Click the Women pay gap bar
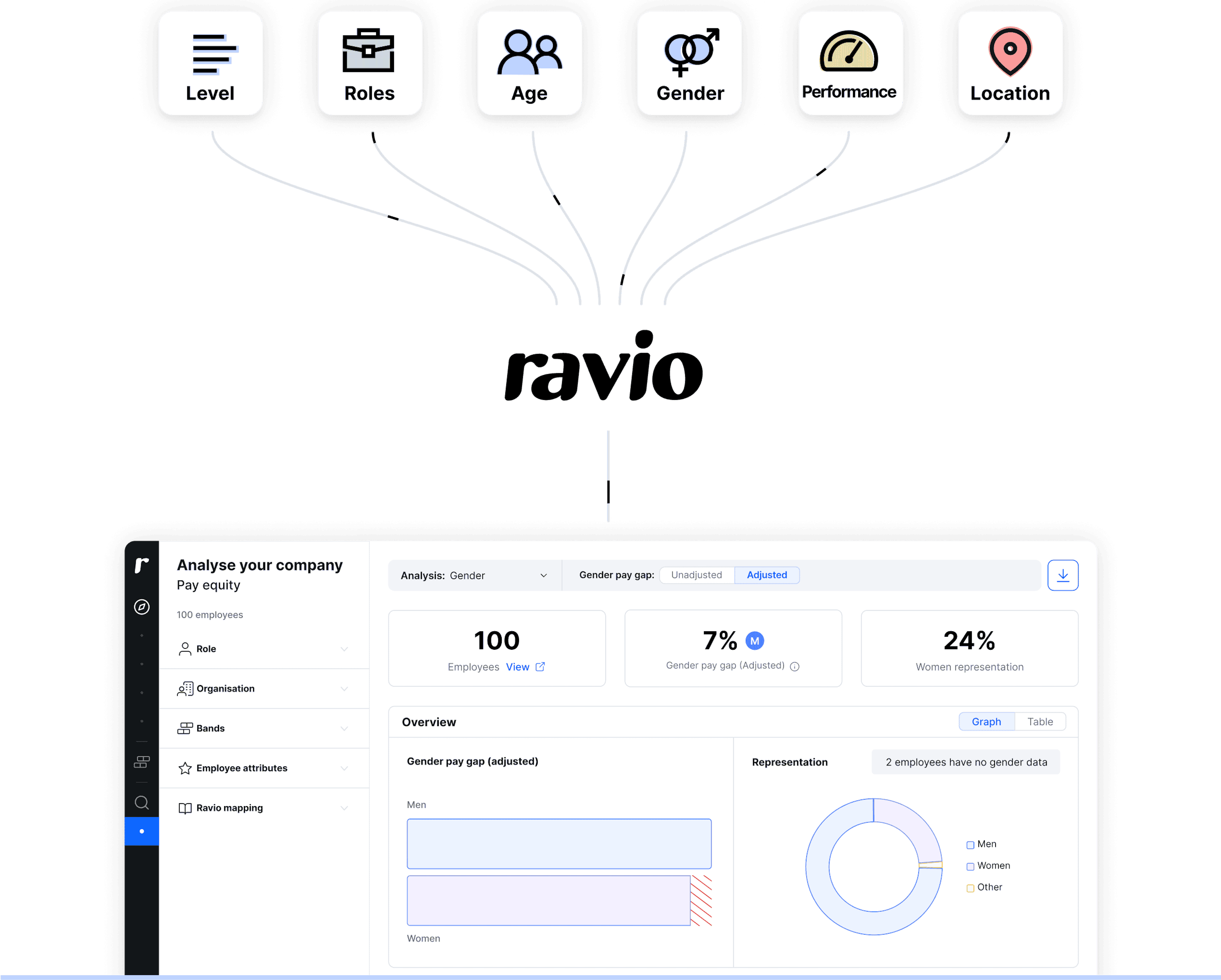Screen dimensions: 1221x980 click(x=548, y=900)
